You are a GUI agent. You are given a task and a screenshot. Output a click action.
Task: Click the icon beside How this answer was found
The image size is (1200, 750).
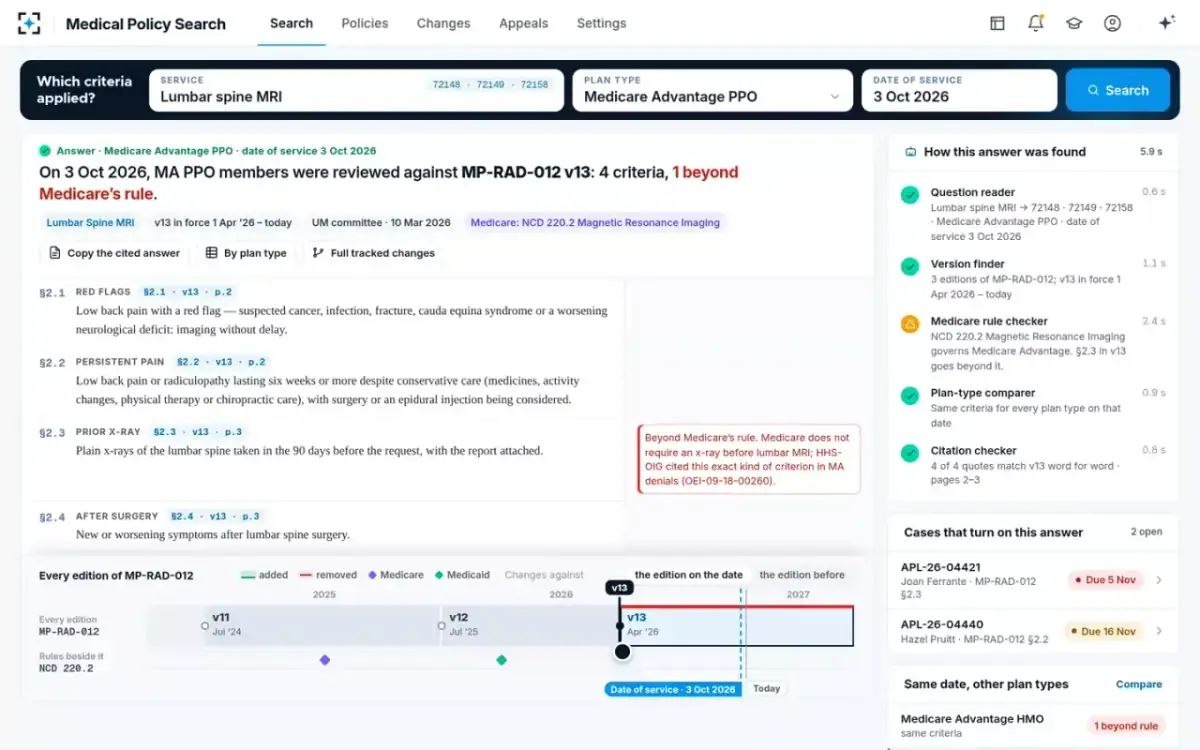(x=910, y=152)
